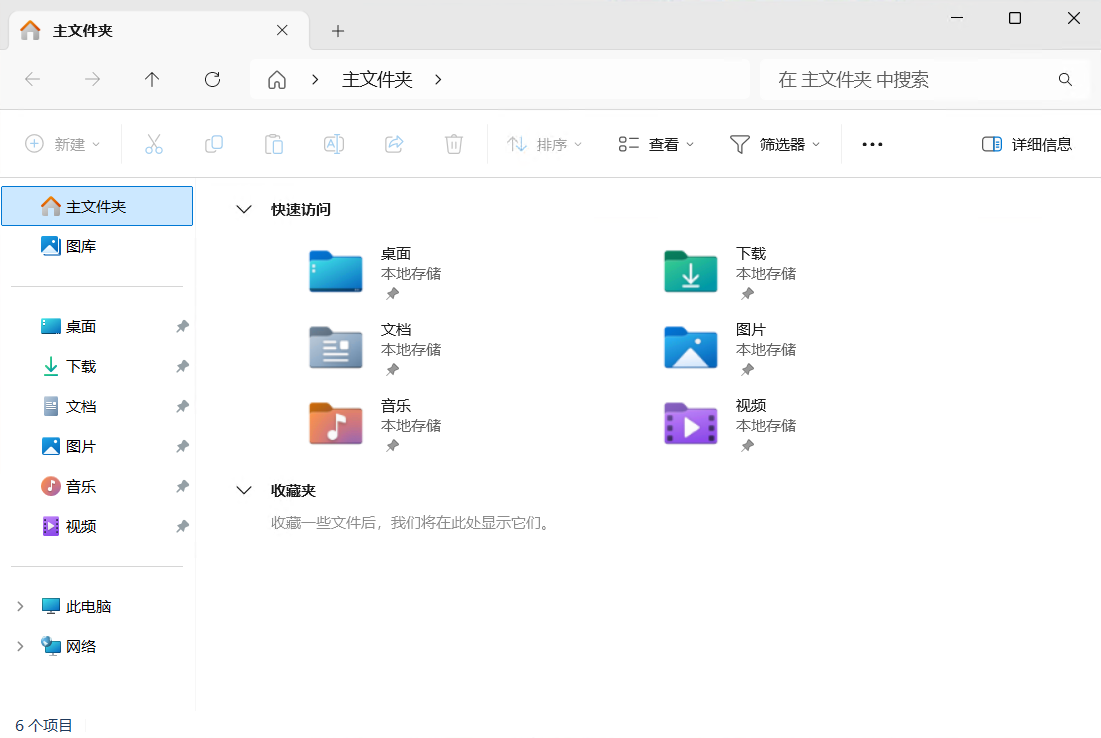Click the Paste icon in the toolbar
The height and width of the screenshot is (738, 1101).
(274, 144)
